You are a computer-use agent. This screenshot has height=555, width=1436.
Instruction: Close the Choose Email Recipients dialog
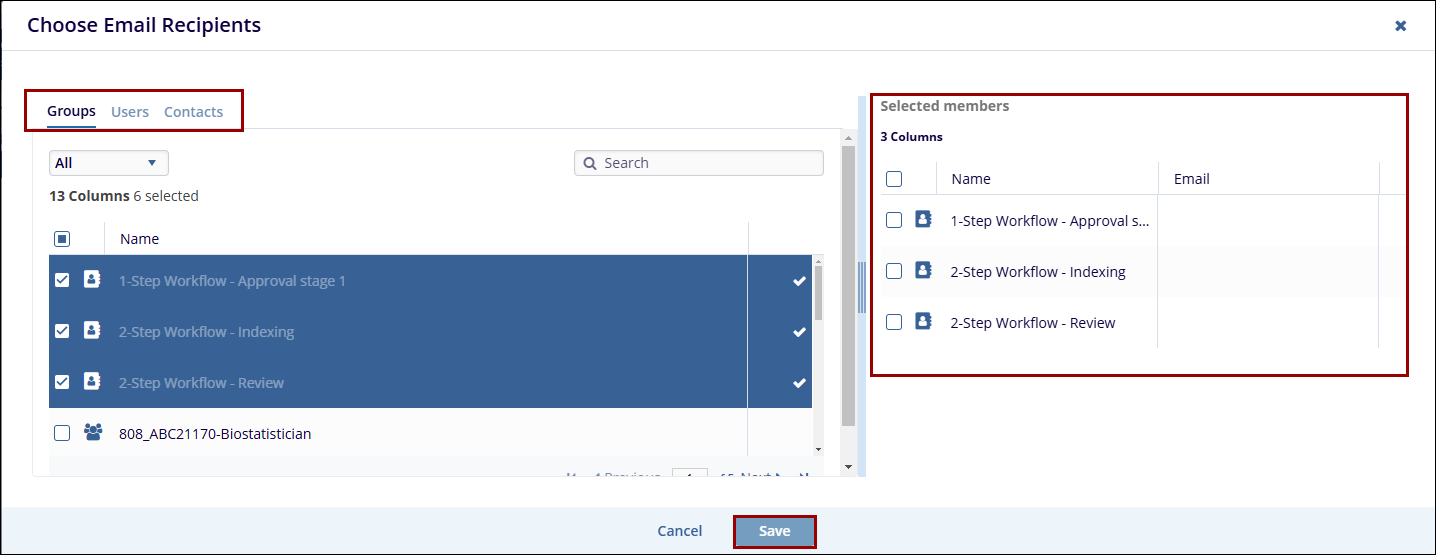1400,26
